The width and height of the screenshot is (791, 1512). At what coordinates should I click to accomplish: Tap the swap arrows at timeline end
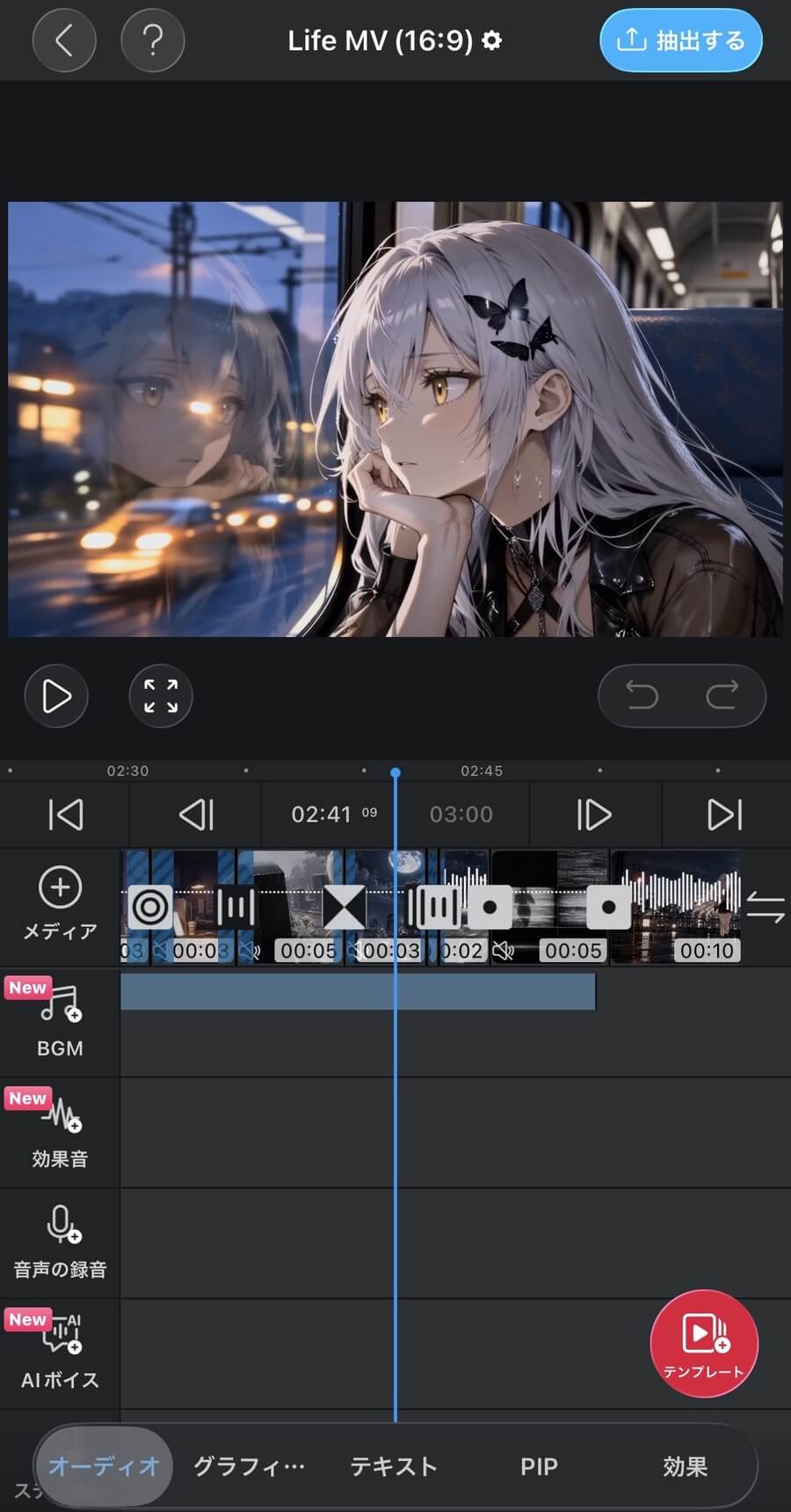point(766,907)
